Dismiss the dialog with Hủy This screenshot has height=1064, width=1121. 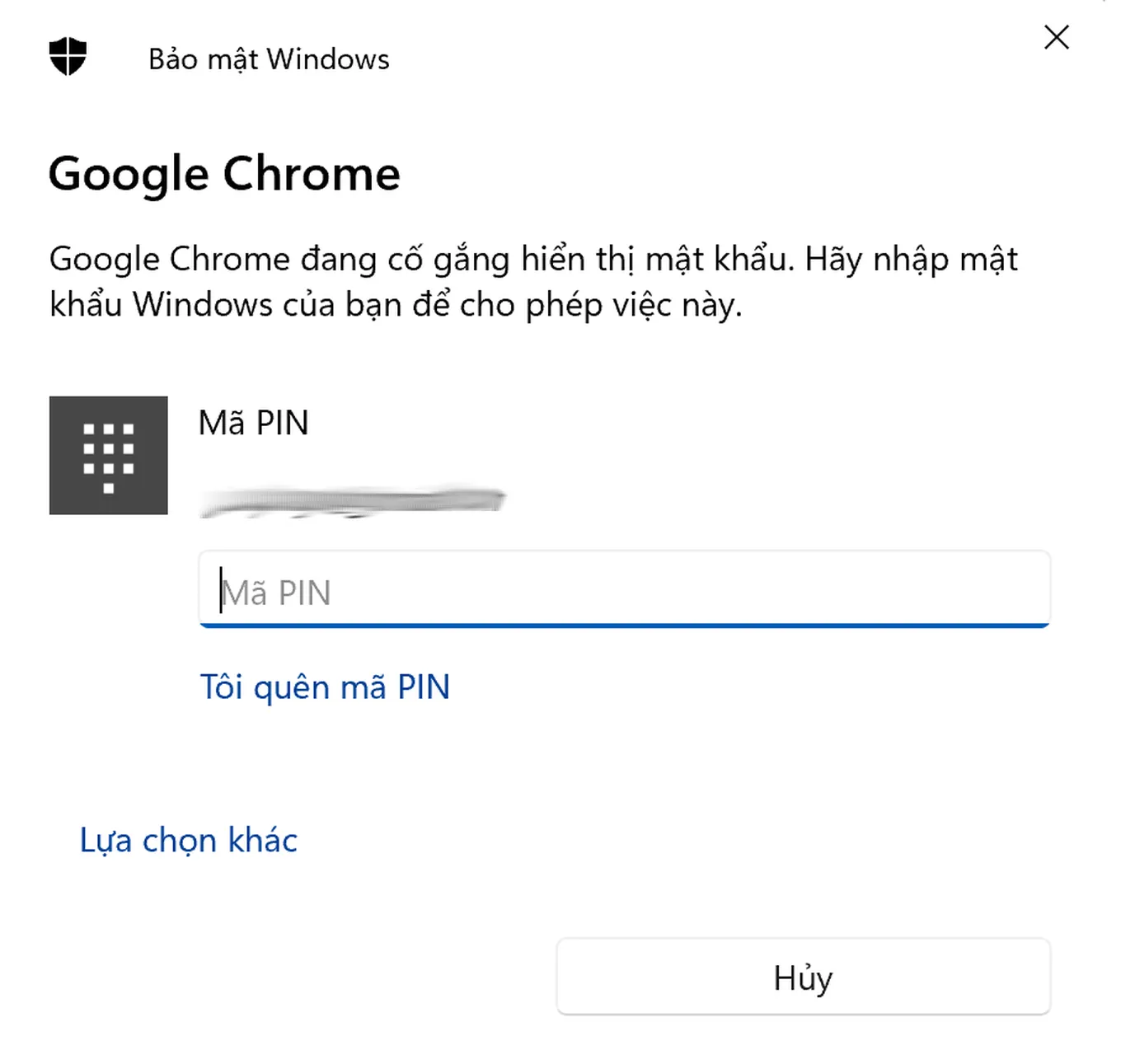pyautogui.click(x=804, y=977)
